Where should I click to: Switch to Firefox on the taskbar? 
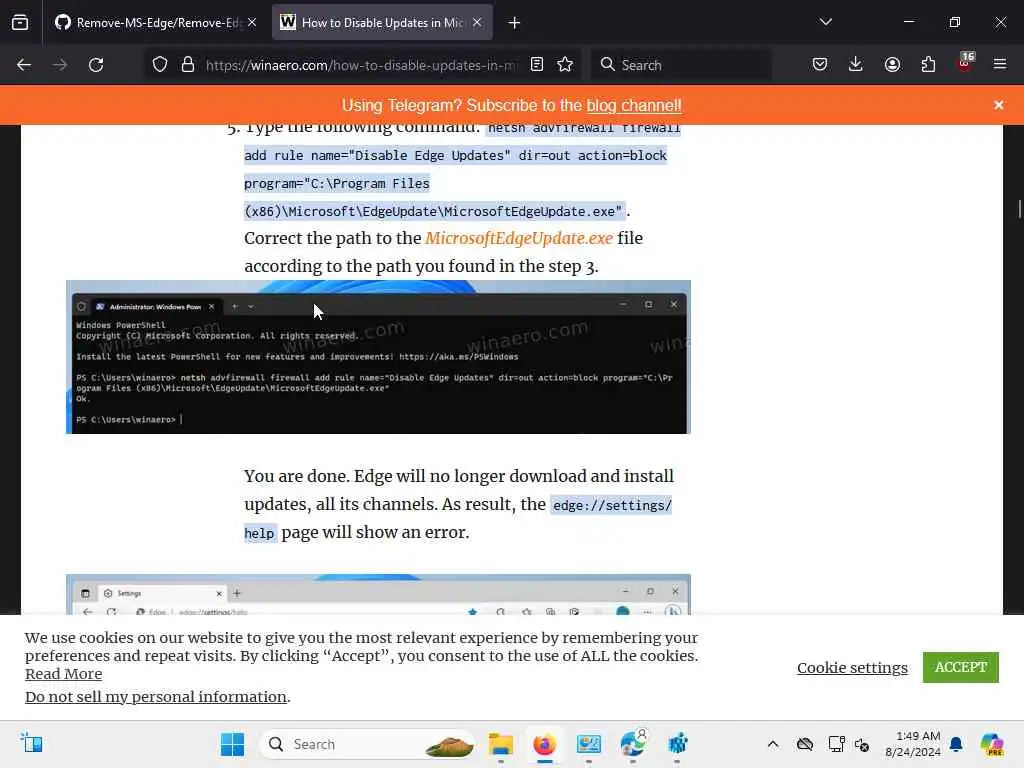click(544, 744)
